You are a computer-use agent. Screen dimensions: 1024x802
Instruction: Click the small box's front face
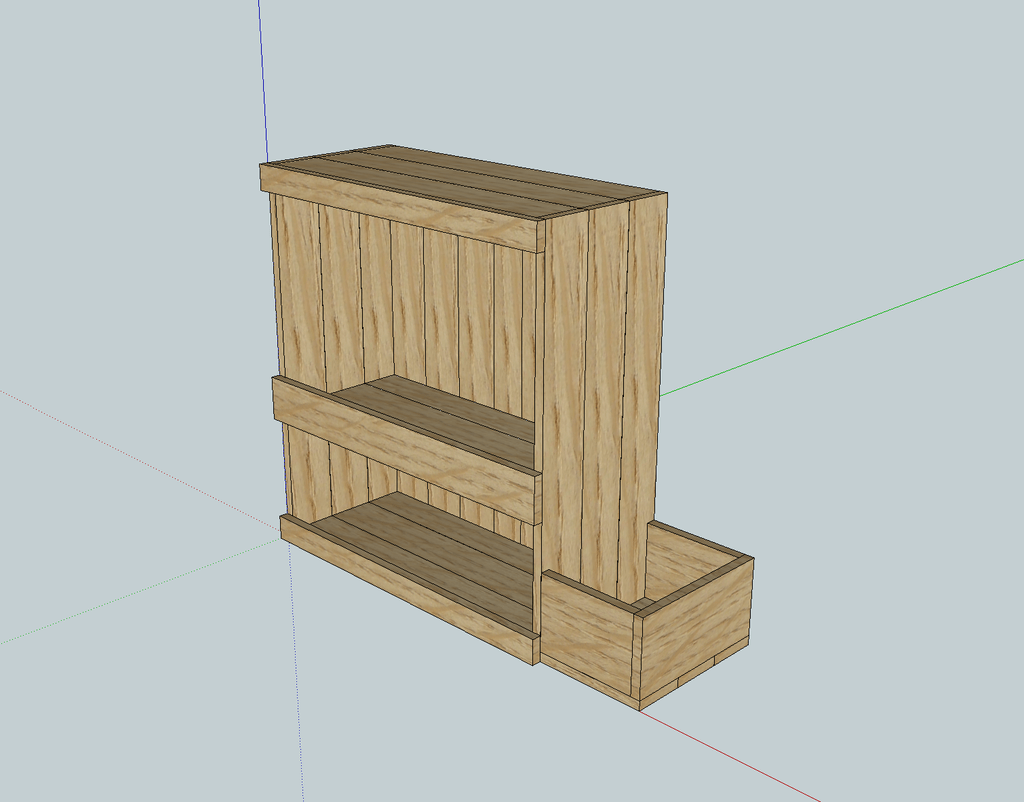588,637
